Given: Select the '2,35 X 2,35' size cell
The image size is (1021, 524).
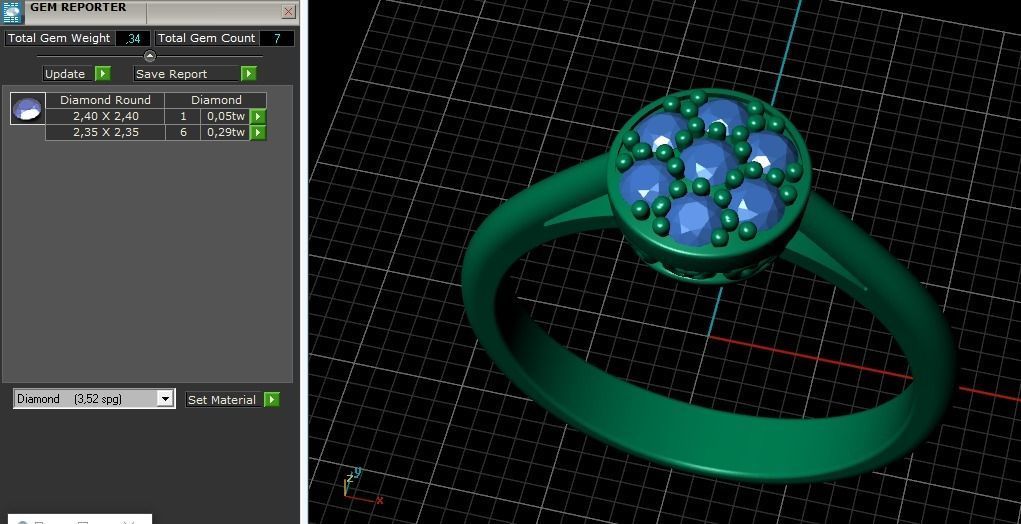Looking at the screenshot, I should point(105,132).
